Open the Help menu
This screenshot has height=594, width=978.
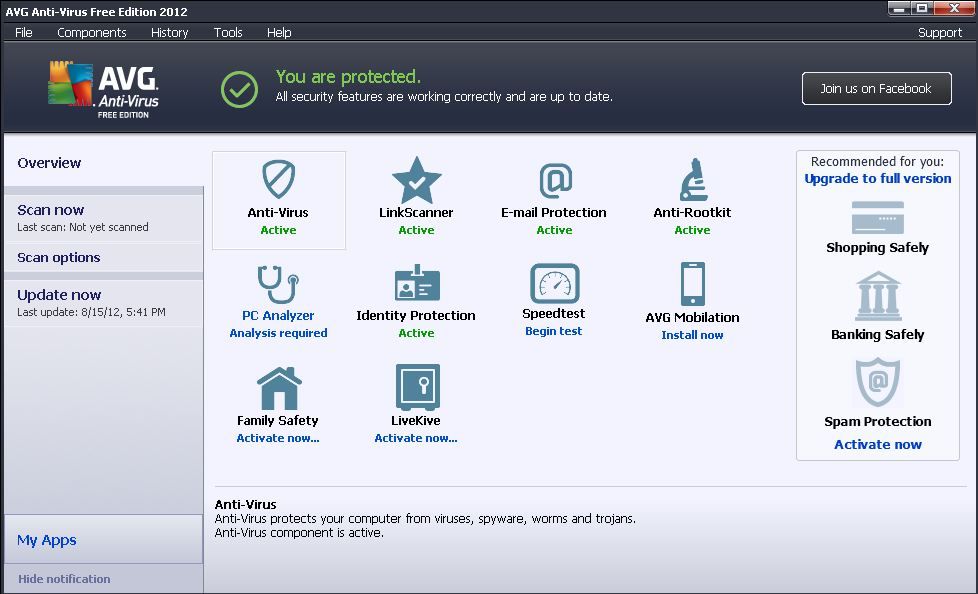click(279, 32)
